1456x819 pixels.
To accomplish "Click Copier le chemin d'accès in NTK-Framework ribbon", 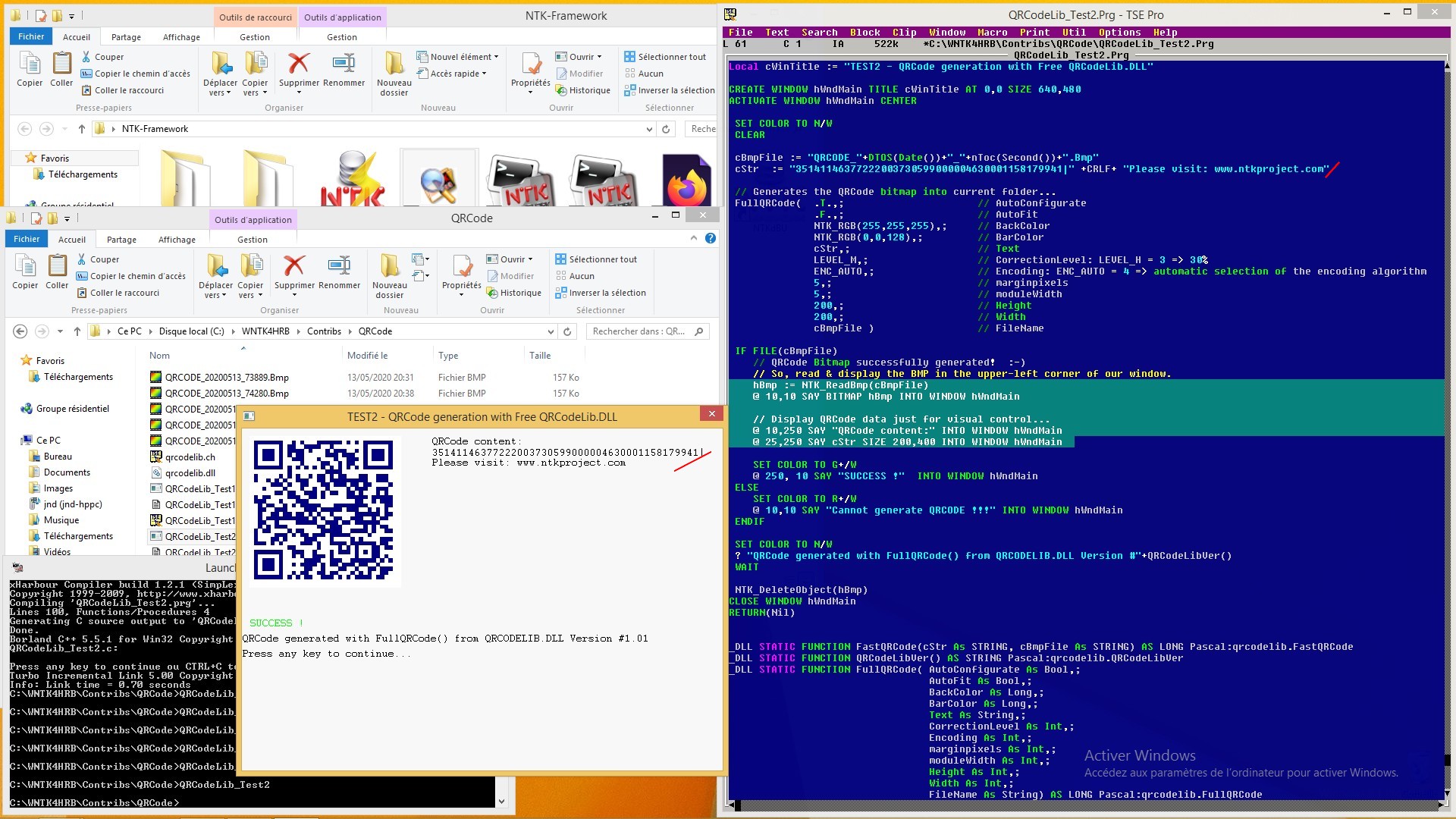I will pyautogui.click(x=134, y=74).
